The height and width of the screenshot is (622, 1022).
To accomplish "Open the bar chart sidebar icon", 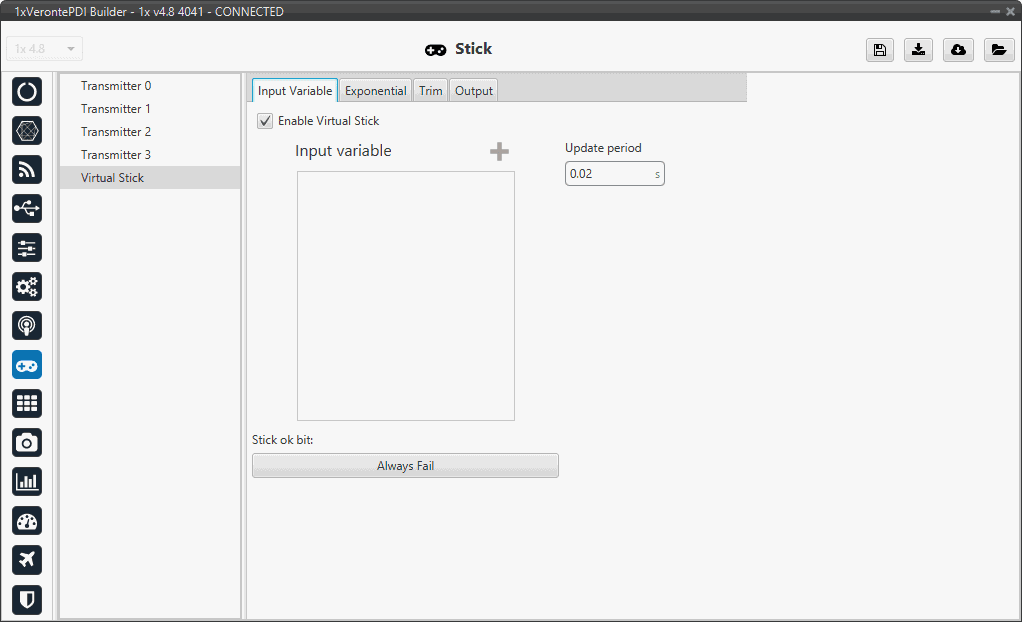I will [27, 481].
